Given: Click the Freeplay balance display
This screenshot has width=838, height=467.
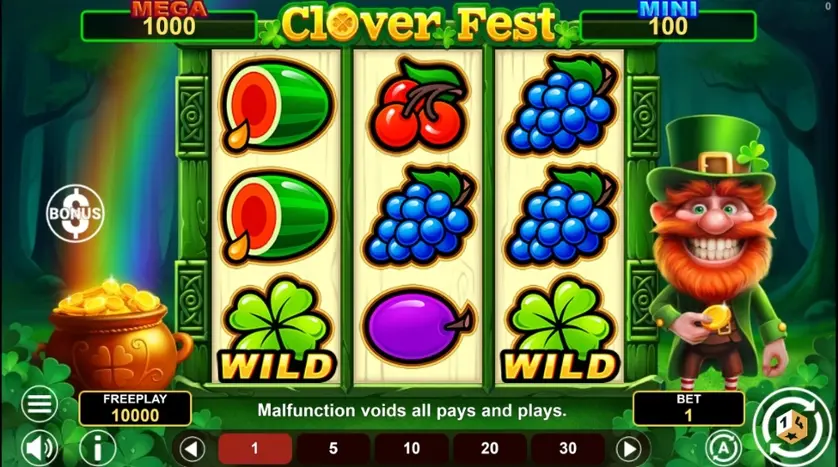Looking at the screenshot, I should coord(135,408).
